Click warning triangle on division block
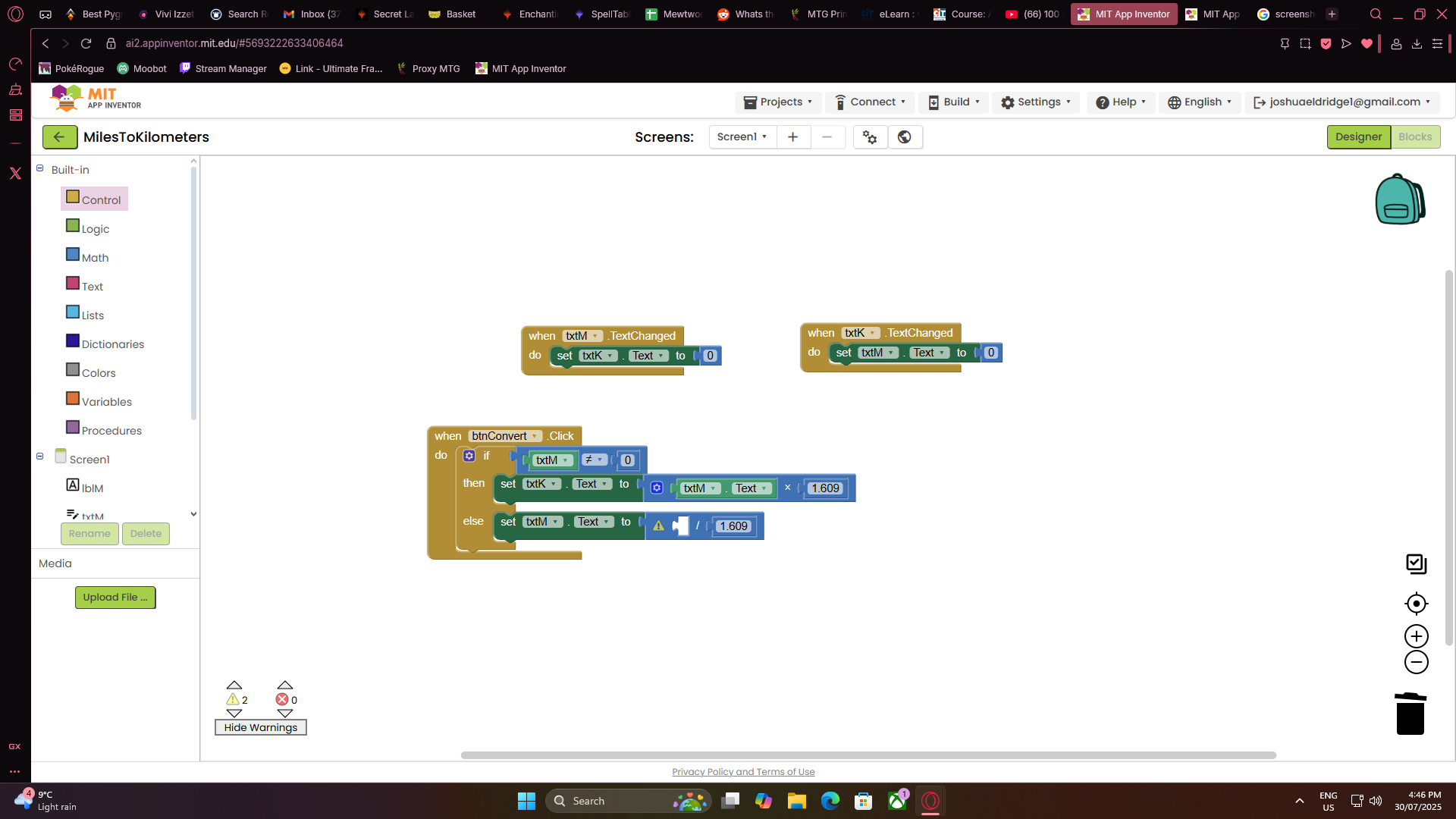 [658, 526]
